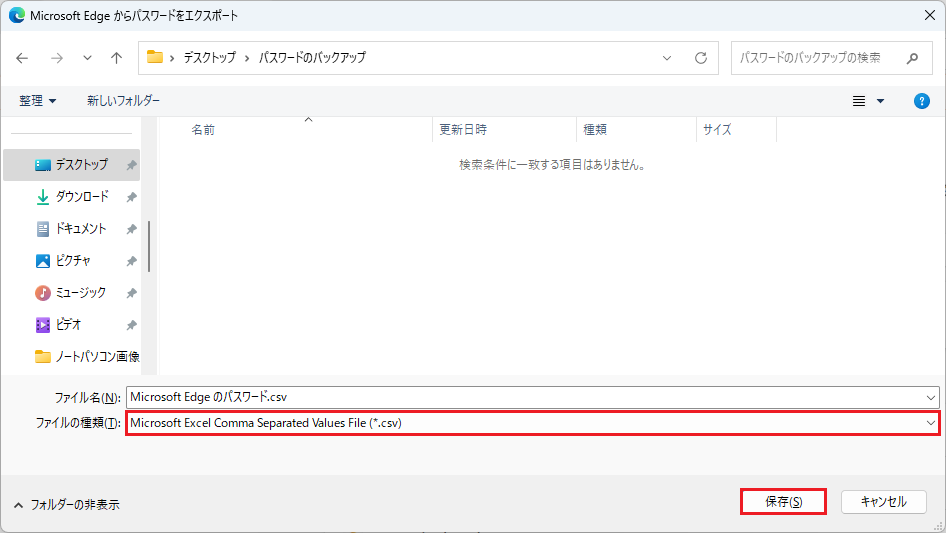The height and width of the screenshot is (533, 946).
Task: Open the recent locations chevron
Action: pos(87,58)
